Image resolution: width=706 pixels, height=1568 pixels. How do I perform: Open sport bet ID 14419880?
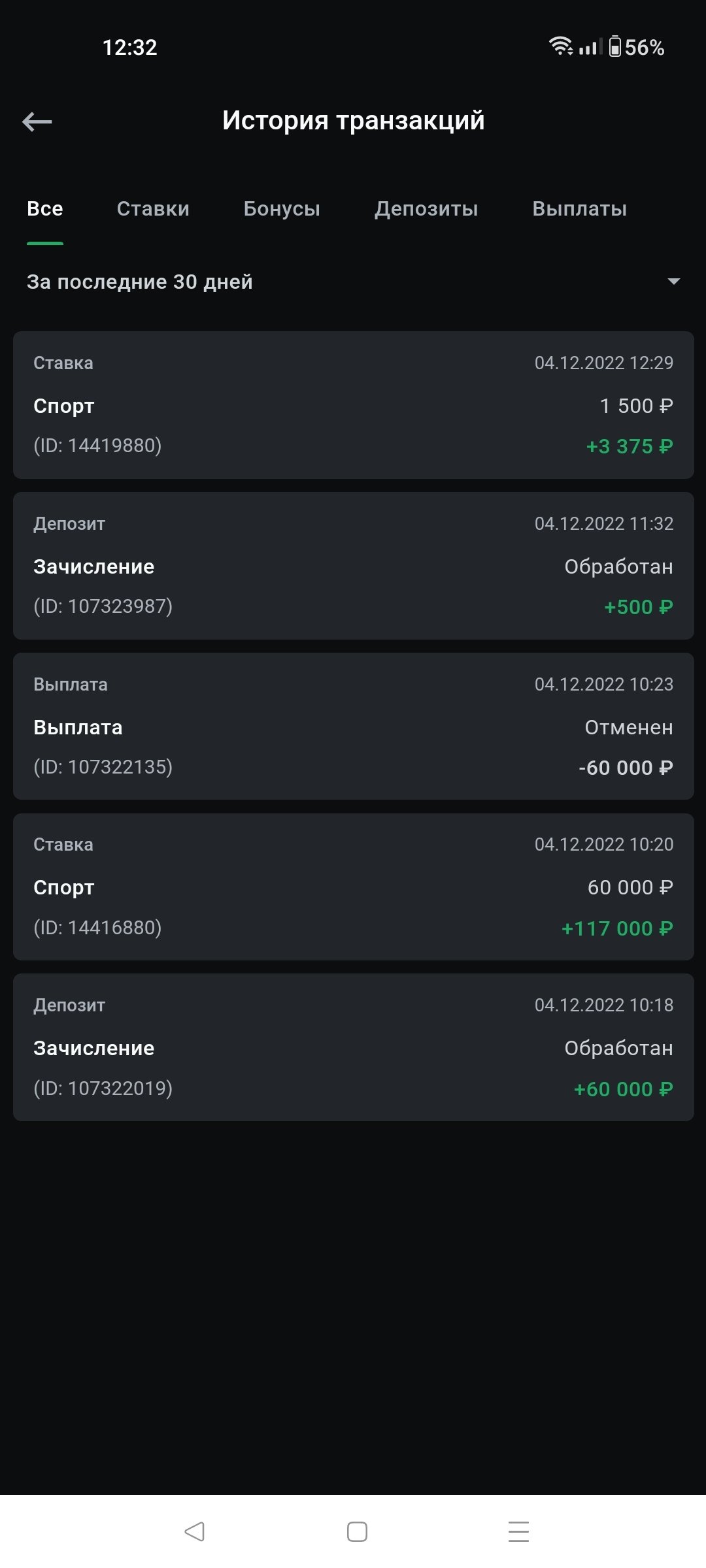coord(353,405)
